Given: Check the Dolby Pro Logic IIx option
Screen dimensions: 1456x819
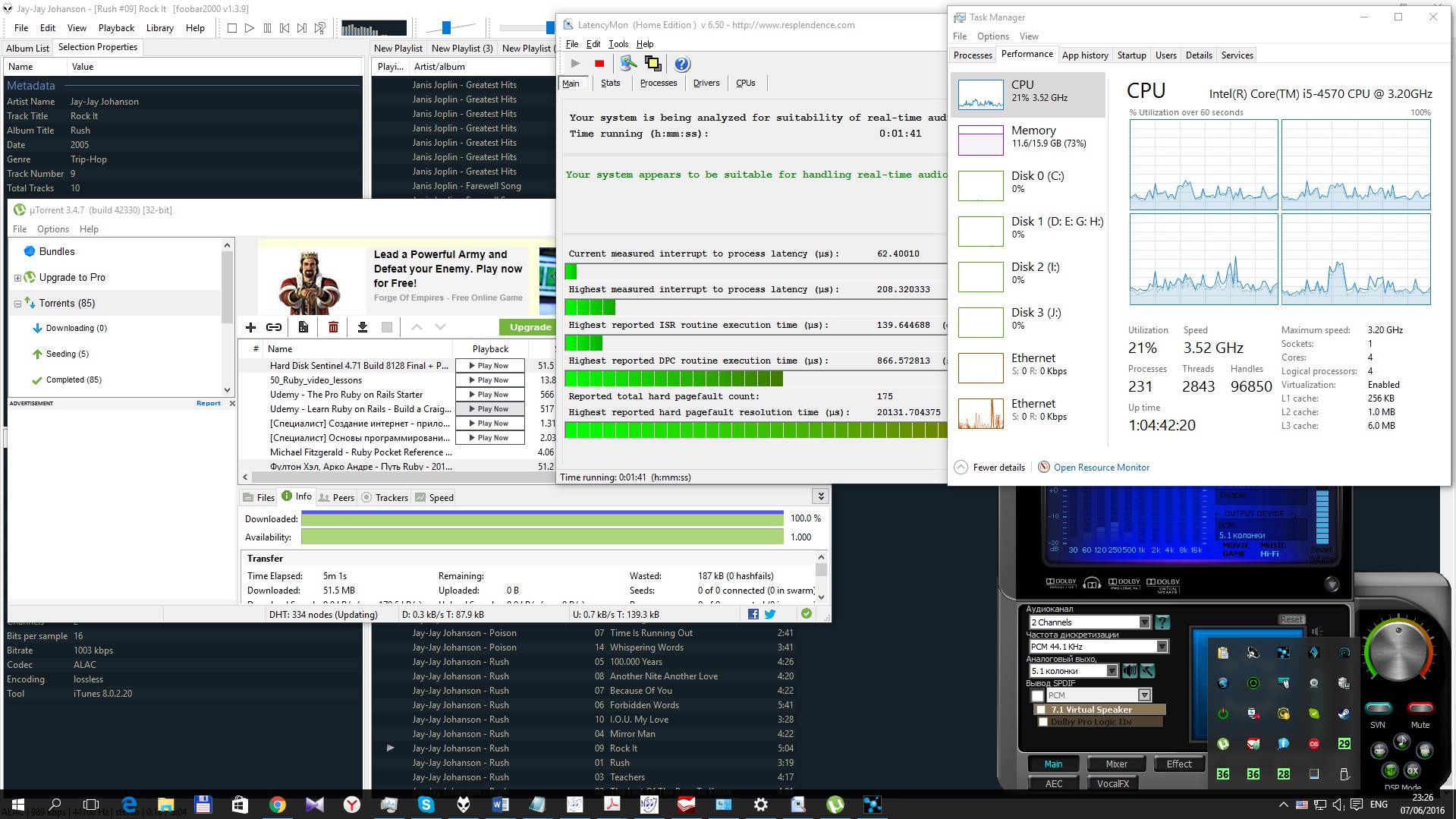Looking at the screenshot, I should click(1043, 722).
